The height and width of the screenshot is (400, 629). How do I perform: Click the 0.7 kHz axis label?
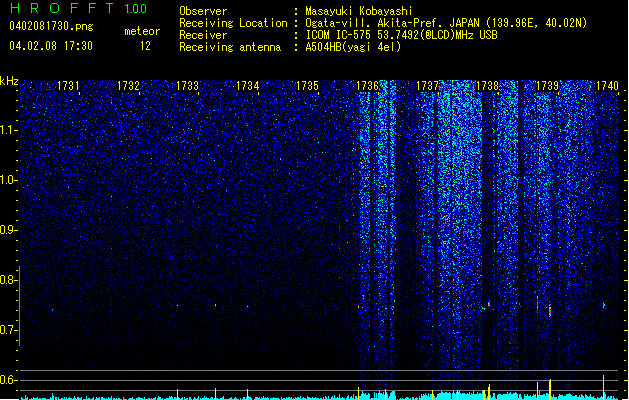click(9, 330)
